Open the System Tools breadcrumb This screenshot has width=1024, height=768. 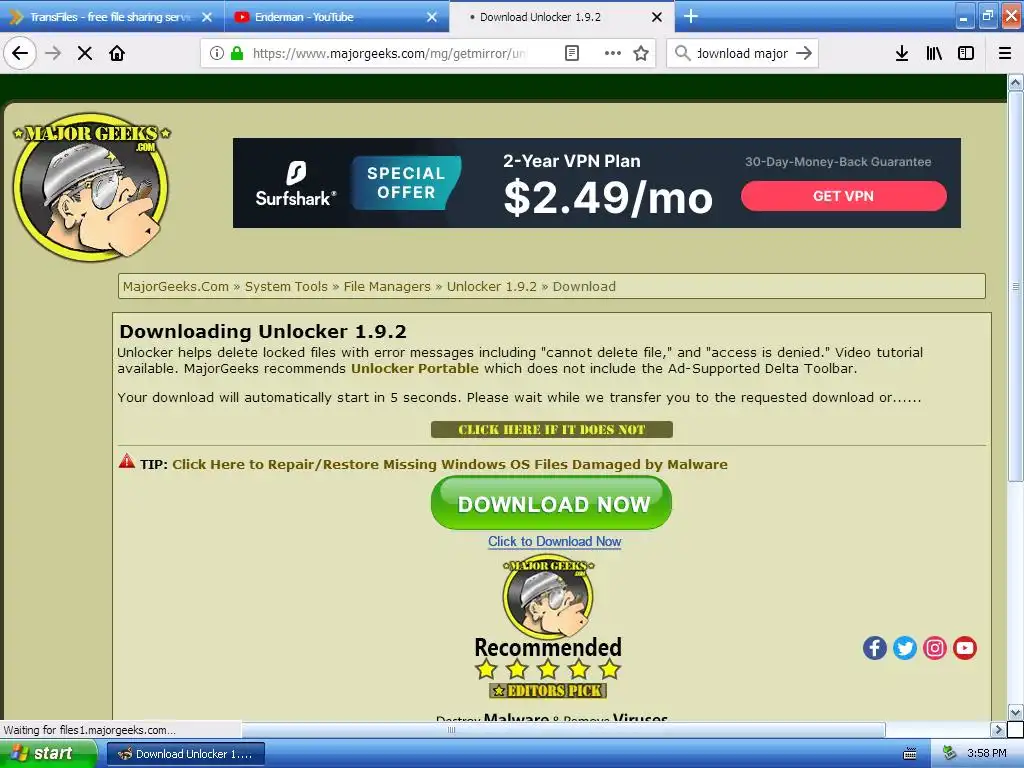click(x=286, y=287)
